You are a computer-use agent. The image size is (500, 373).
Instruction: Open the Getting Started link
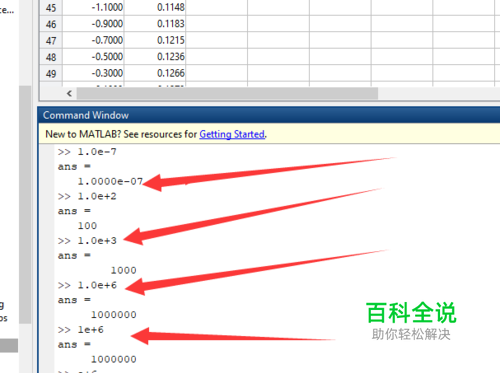(232, 134)
